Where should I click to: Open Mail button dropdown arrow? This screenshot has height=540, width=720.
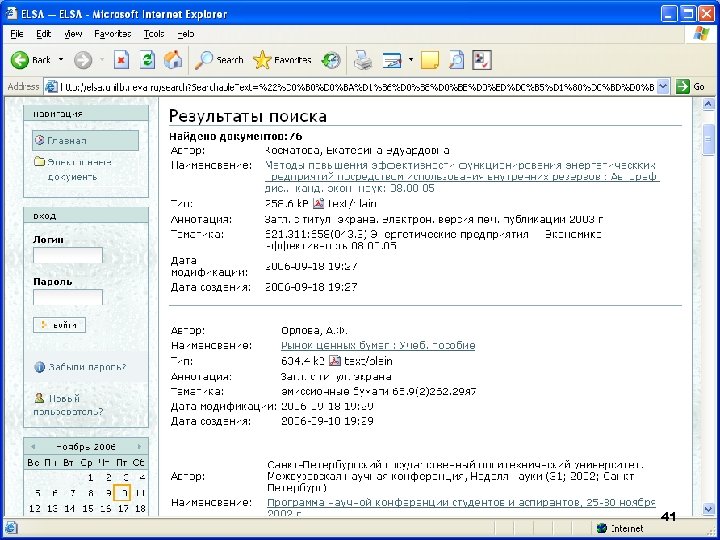coord(411,60)
